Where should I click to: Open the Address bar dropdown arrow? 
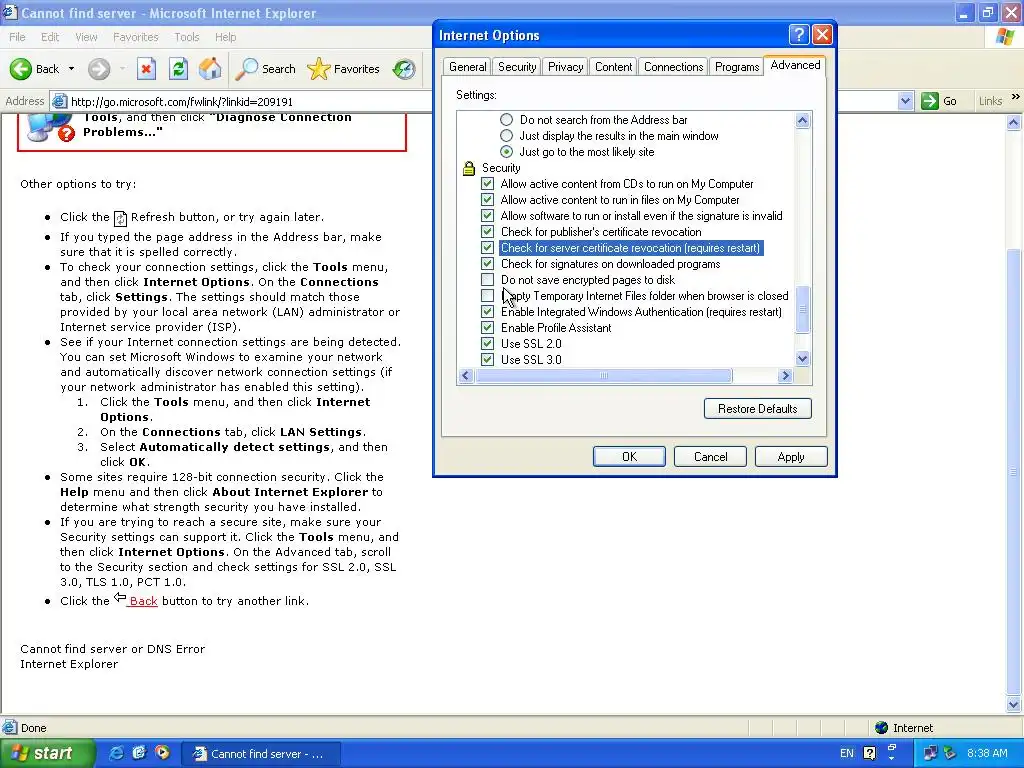tap(904, 101)
